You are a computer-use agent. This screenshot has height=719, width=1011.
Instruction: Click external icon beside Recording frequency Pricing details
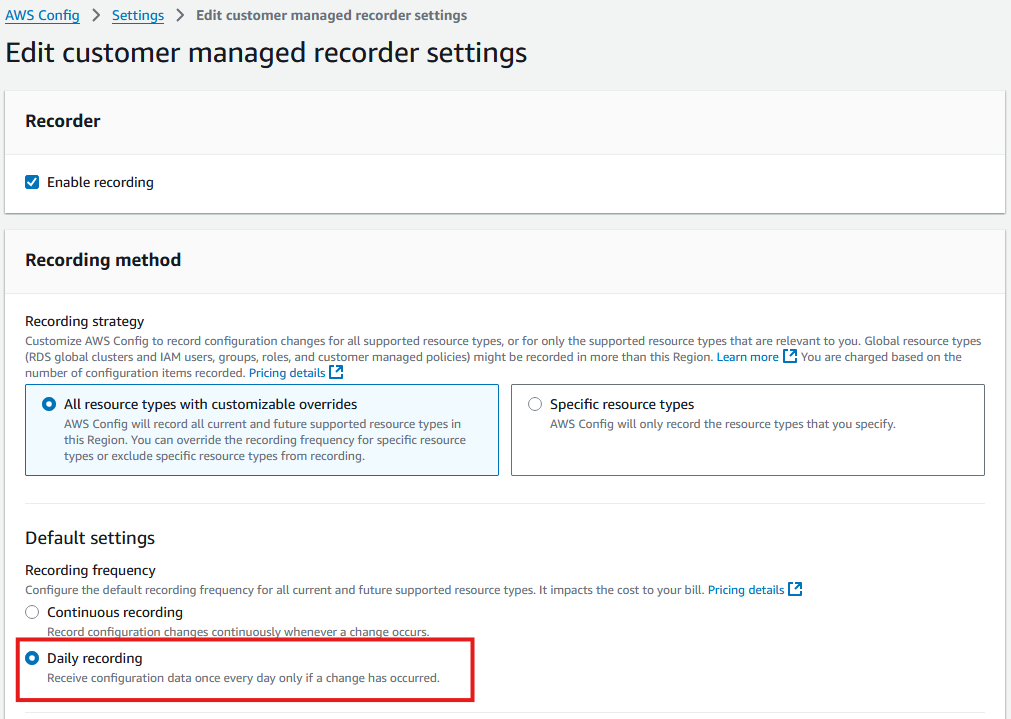point(795,589)
